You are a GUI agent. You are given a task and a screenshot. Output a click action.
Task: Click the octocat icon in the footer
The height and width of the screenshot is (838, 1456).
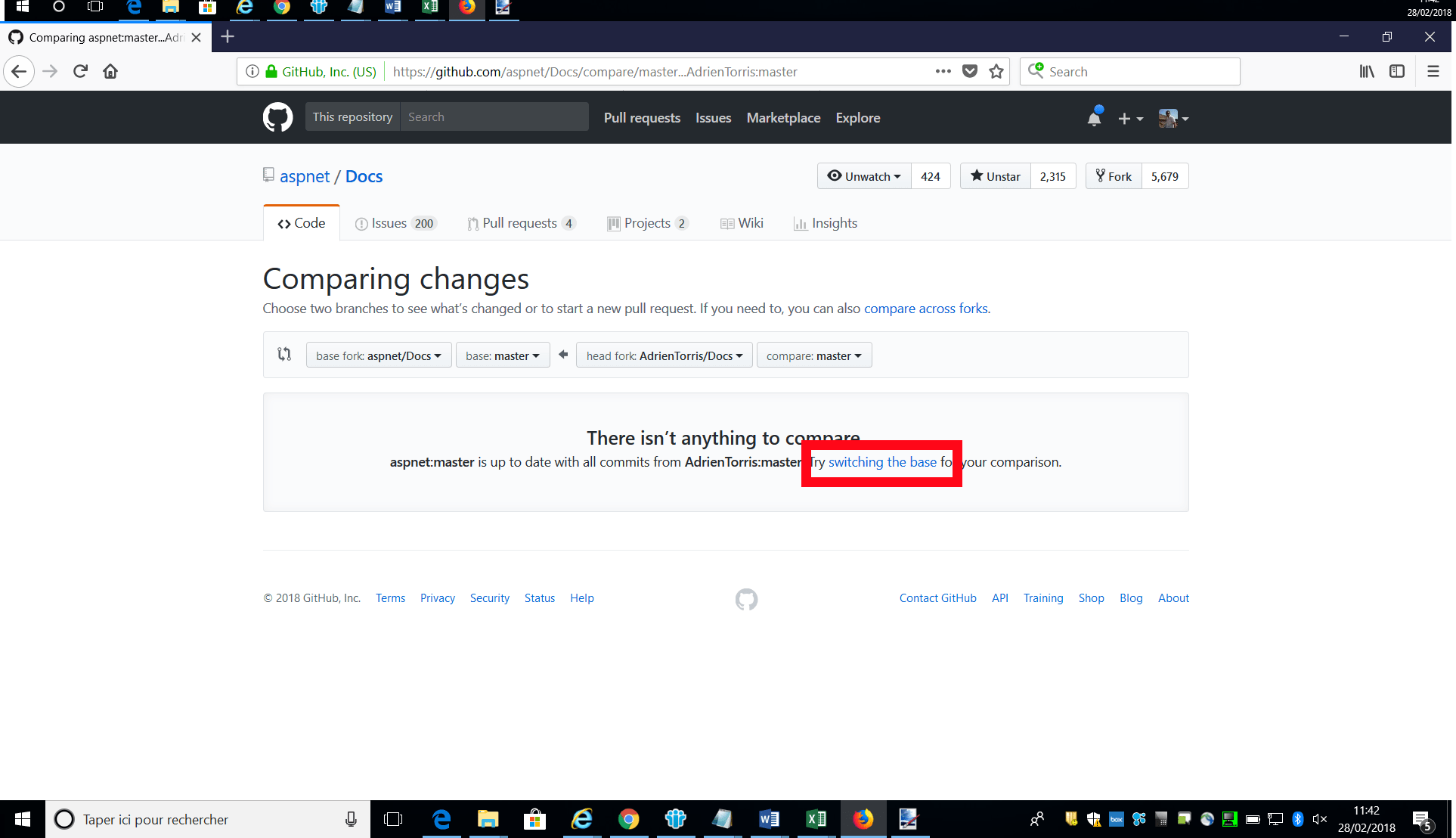pyautogui.click(x=746, y=599)
